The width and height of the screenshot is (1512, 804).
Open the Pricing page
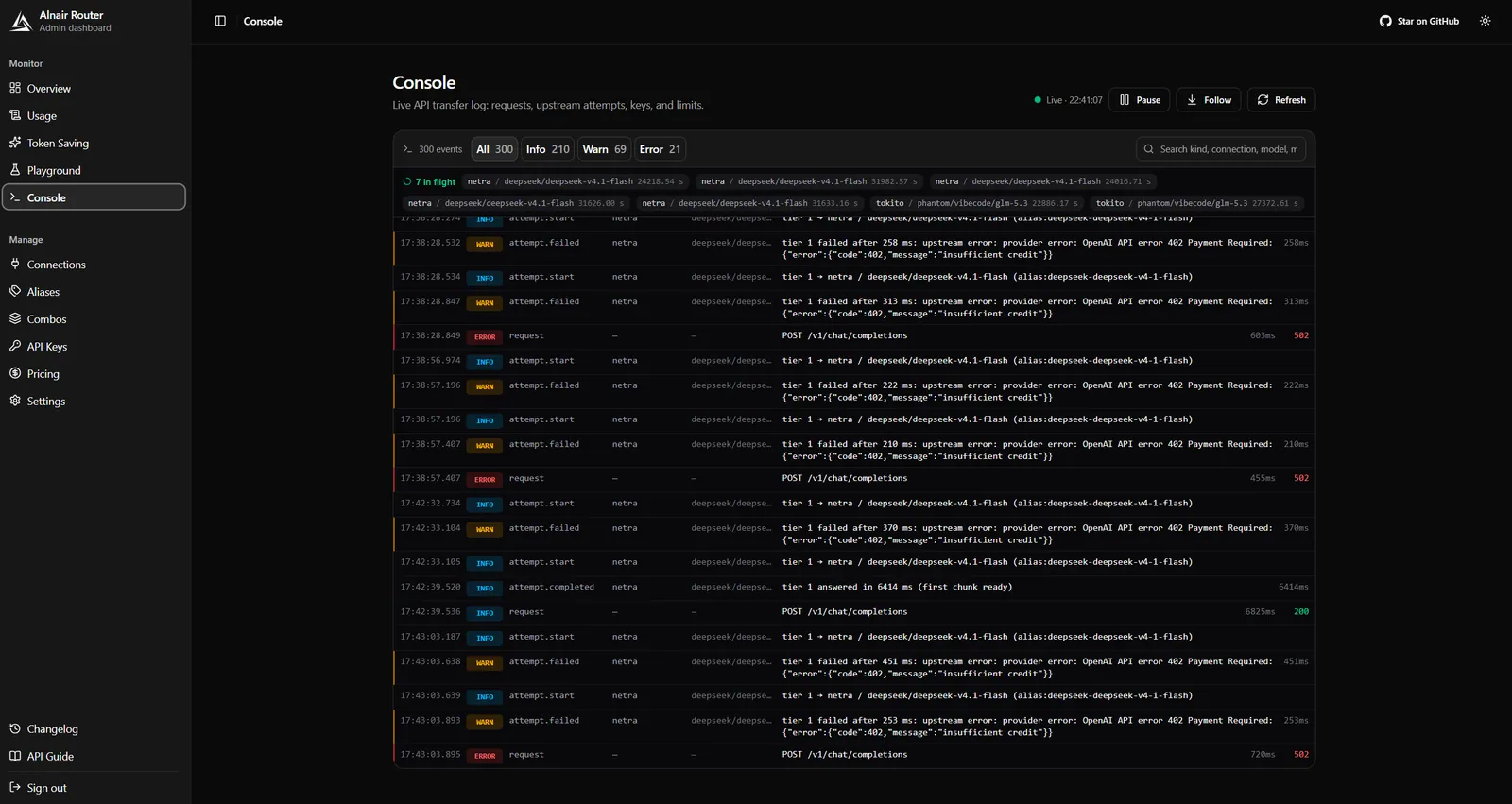click(94, 374)
